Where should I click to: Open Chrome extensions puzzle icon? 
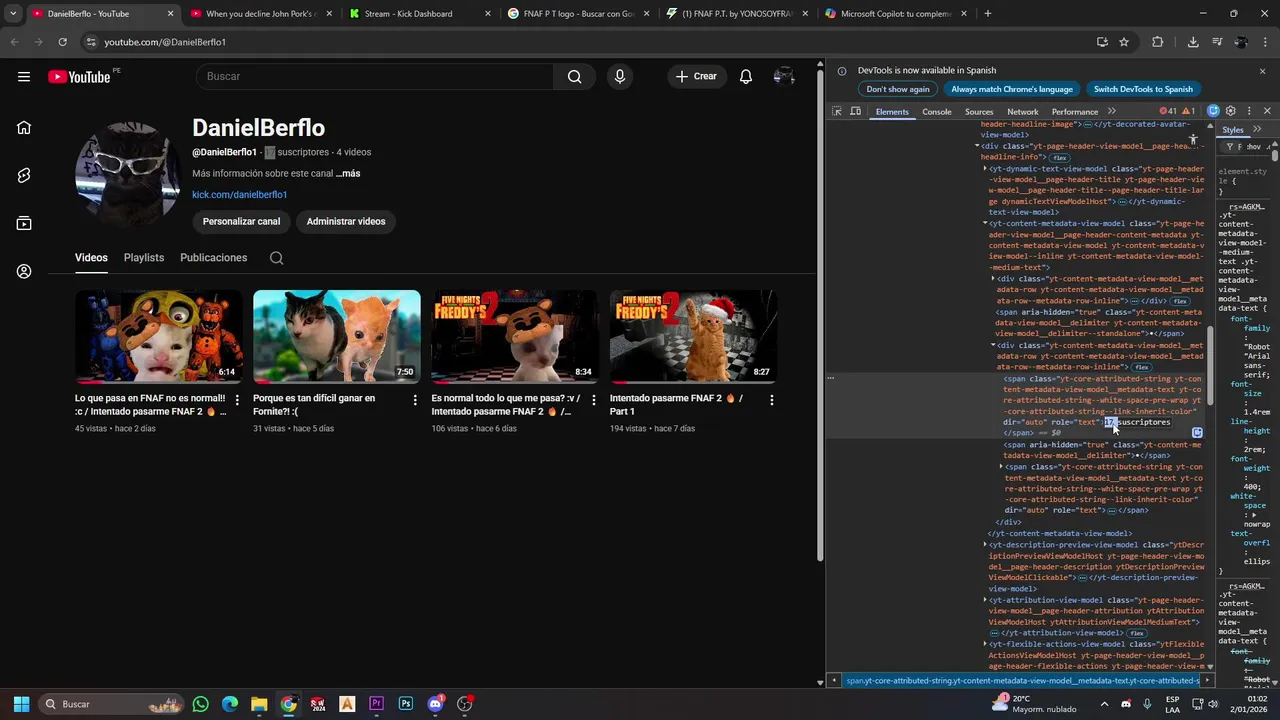click(x=1158, y=42)
